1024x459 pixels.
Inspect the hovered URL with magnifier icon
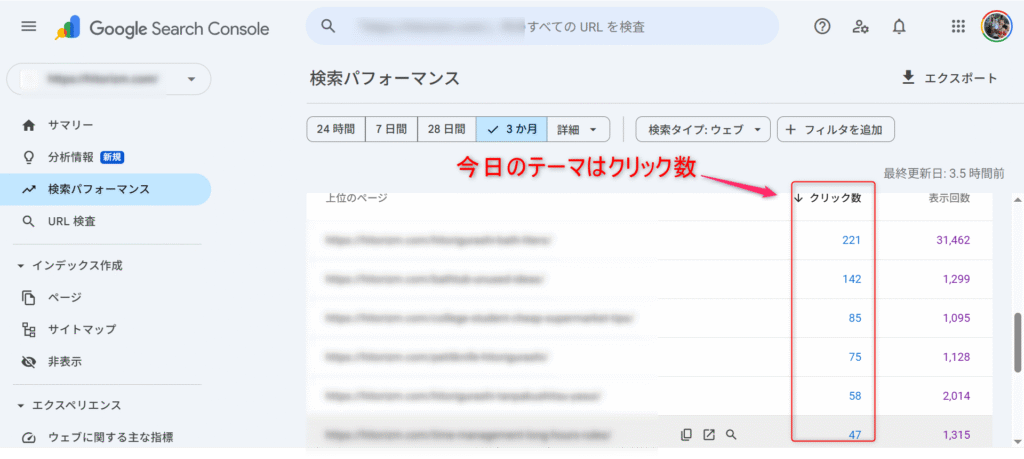tap(732, 434)
